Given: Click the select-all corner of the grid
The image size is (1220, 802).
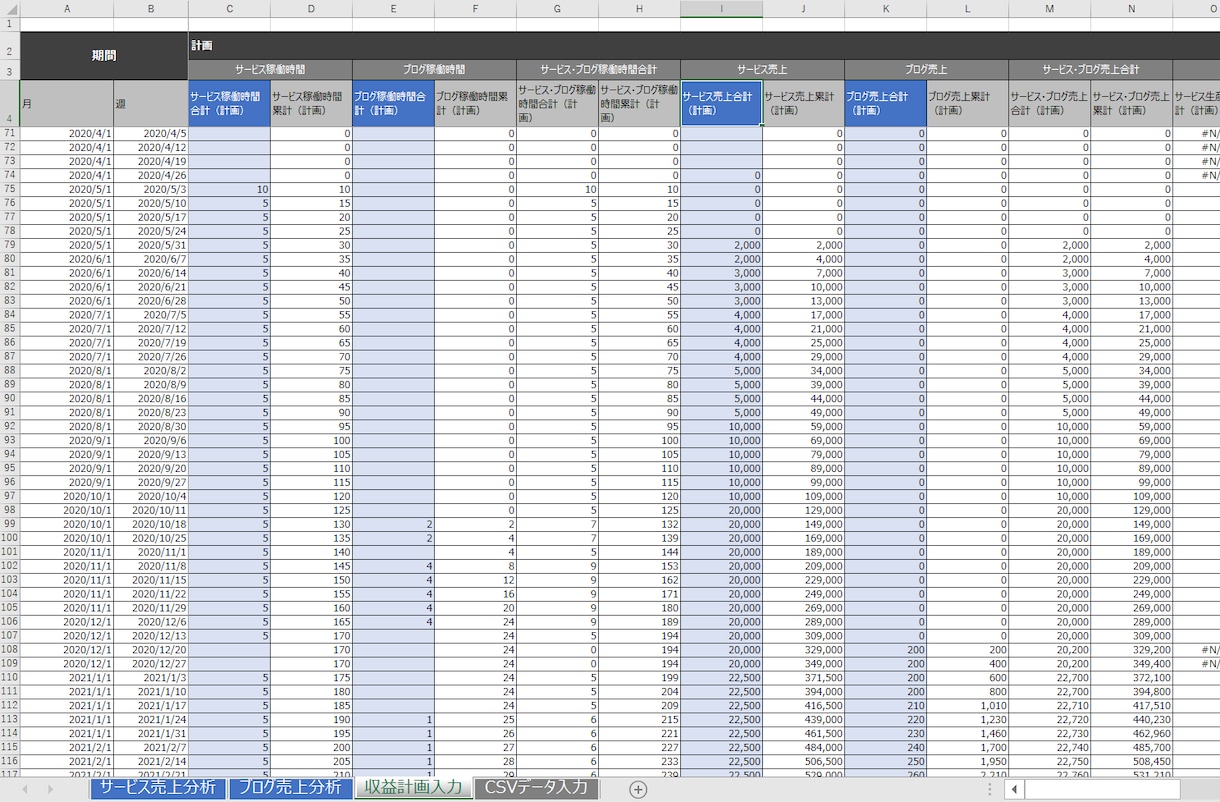Looking at the screenshot, I should (x=10, y=8).
